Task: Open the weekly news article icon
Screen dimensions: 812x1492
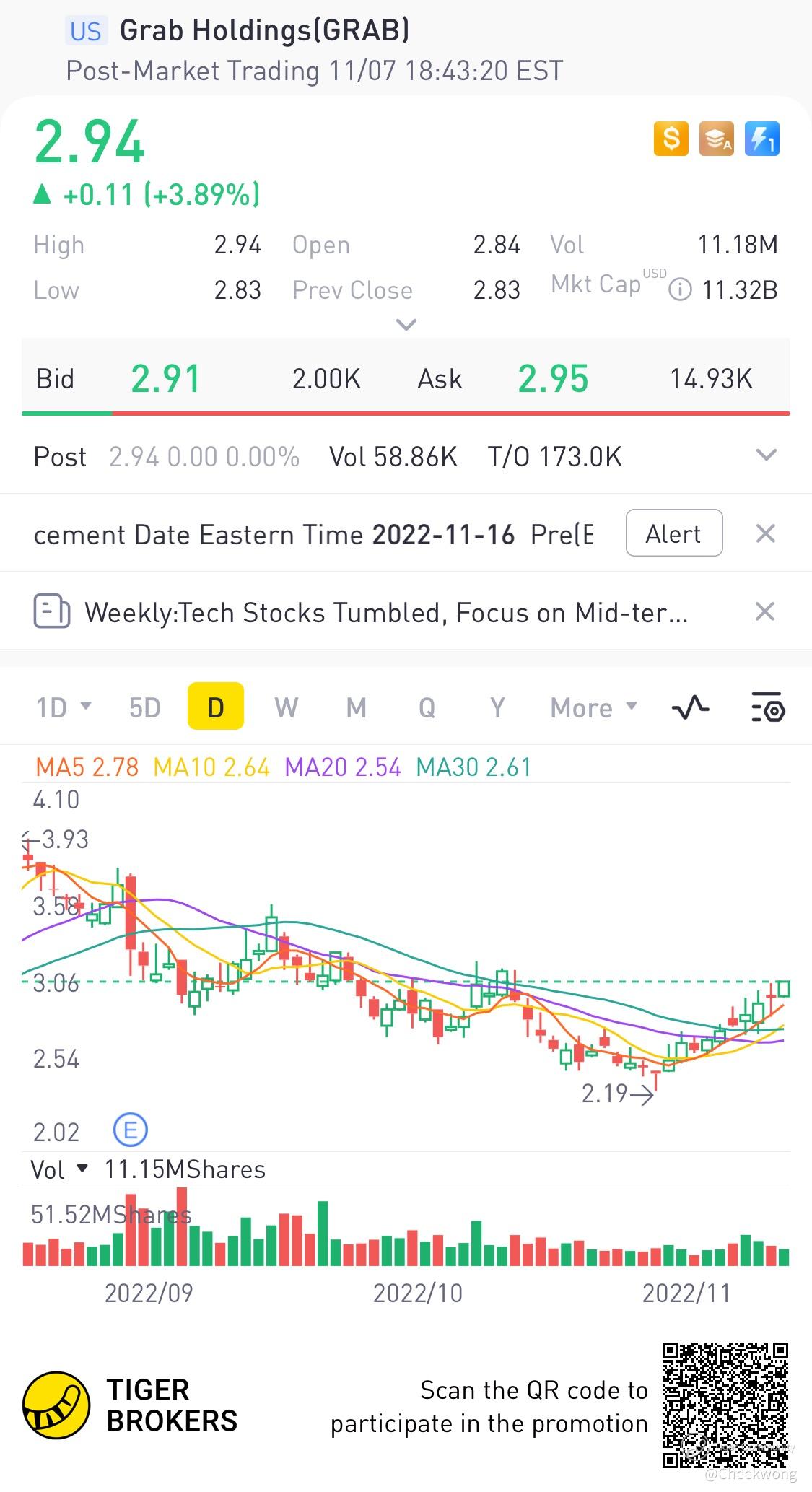Action: (x=52, y=612)
